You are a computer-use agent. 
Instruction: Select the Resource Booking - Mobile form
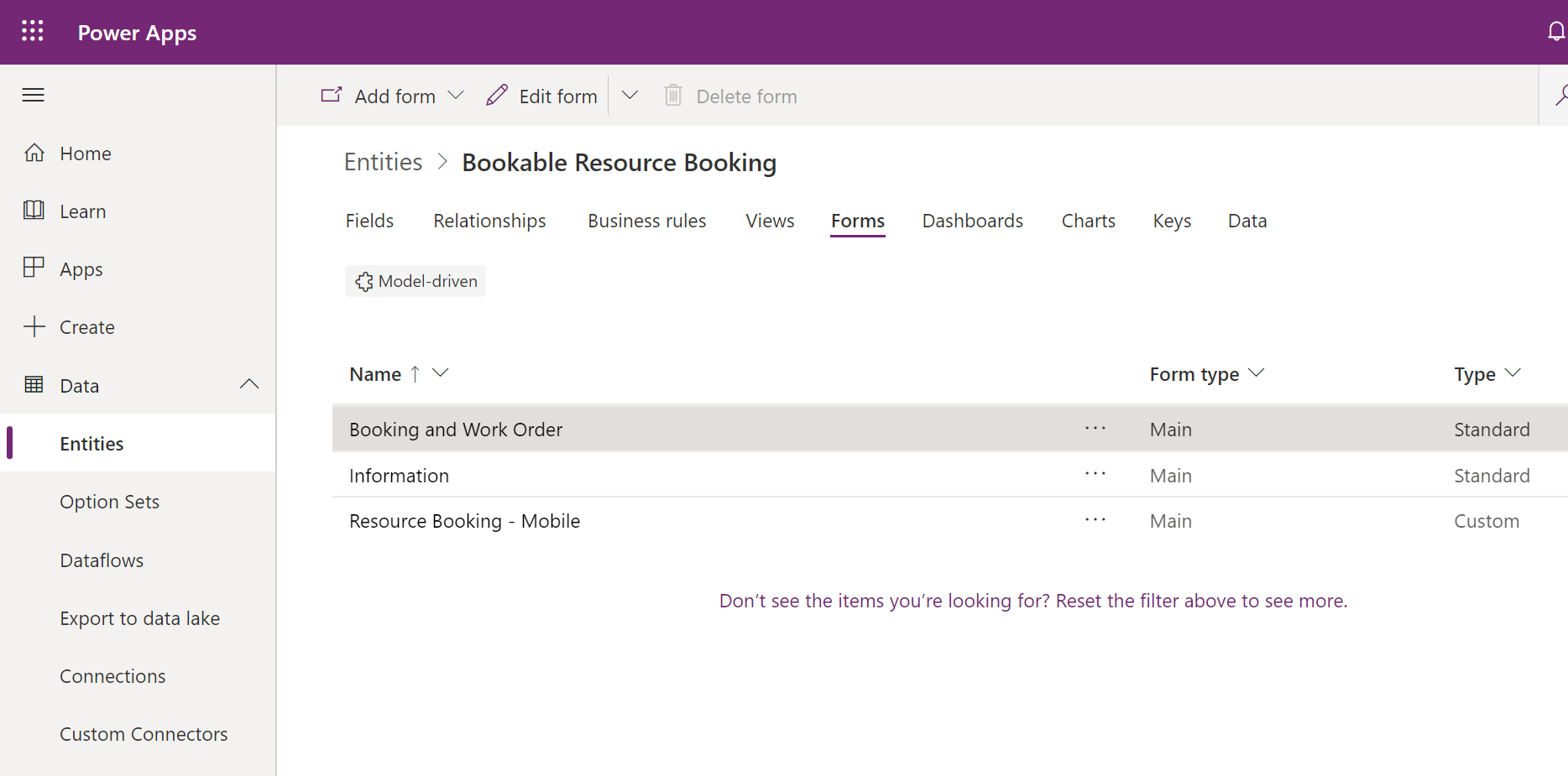(464, 521)
